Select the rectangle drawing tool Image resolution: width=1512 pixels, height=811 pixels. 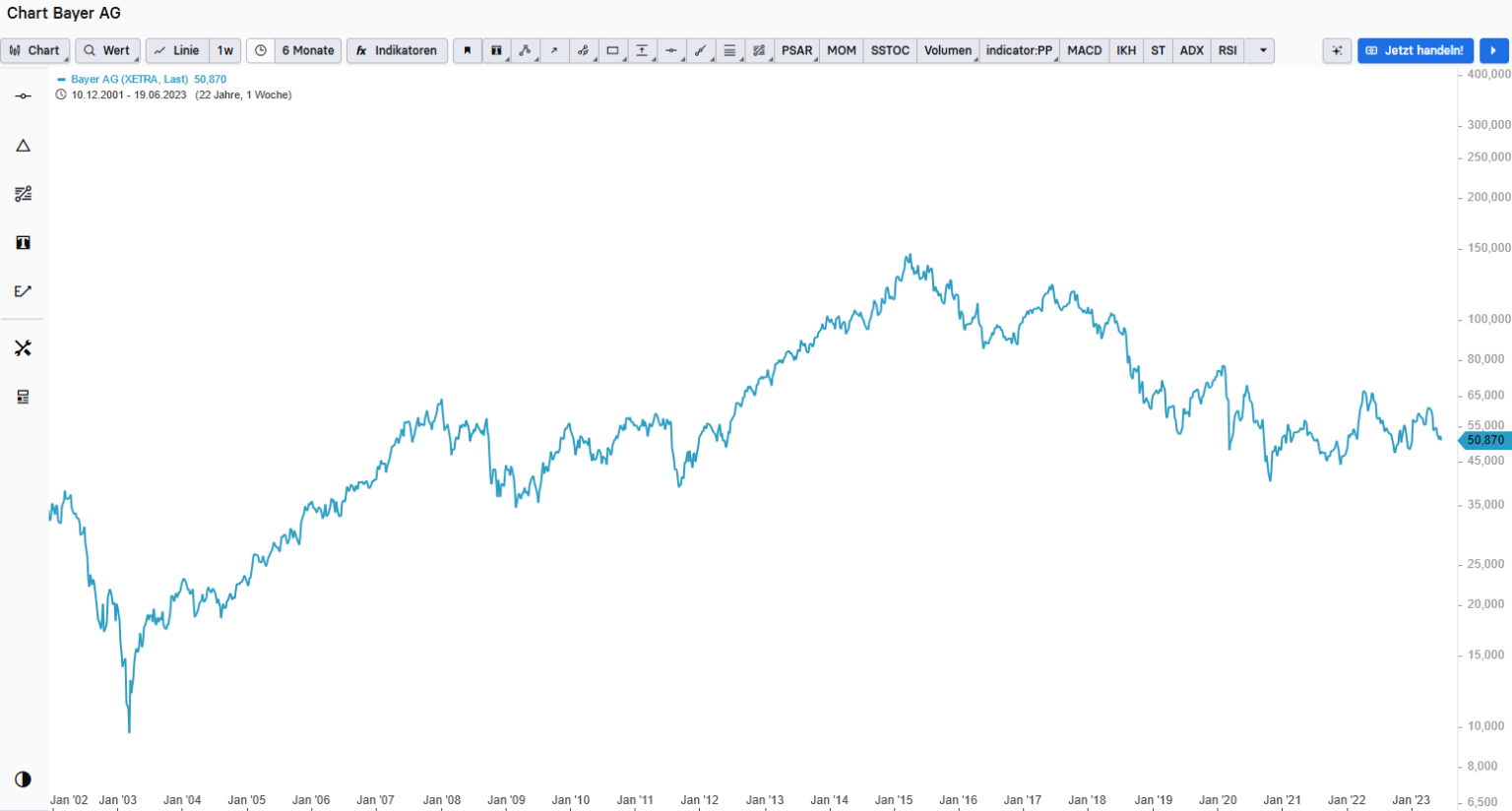612,50
